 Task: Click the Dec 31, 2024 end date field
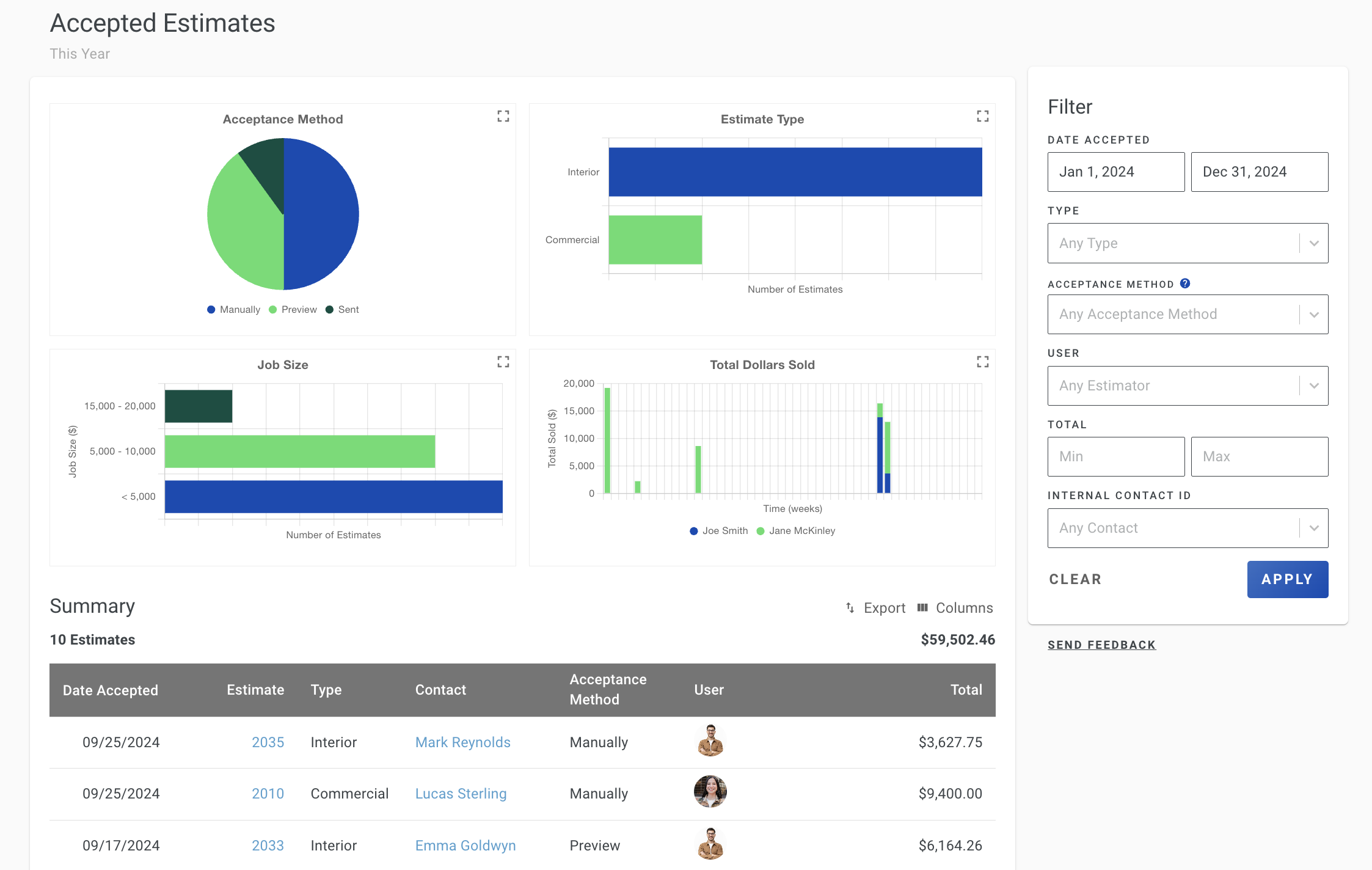[1260, 172]
